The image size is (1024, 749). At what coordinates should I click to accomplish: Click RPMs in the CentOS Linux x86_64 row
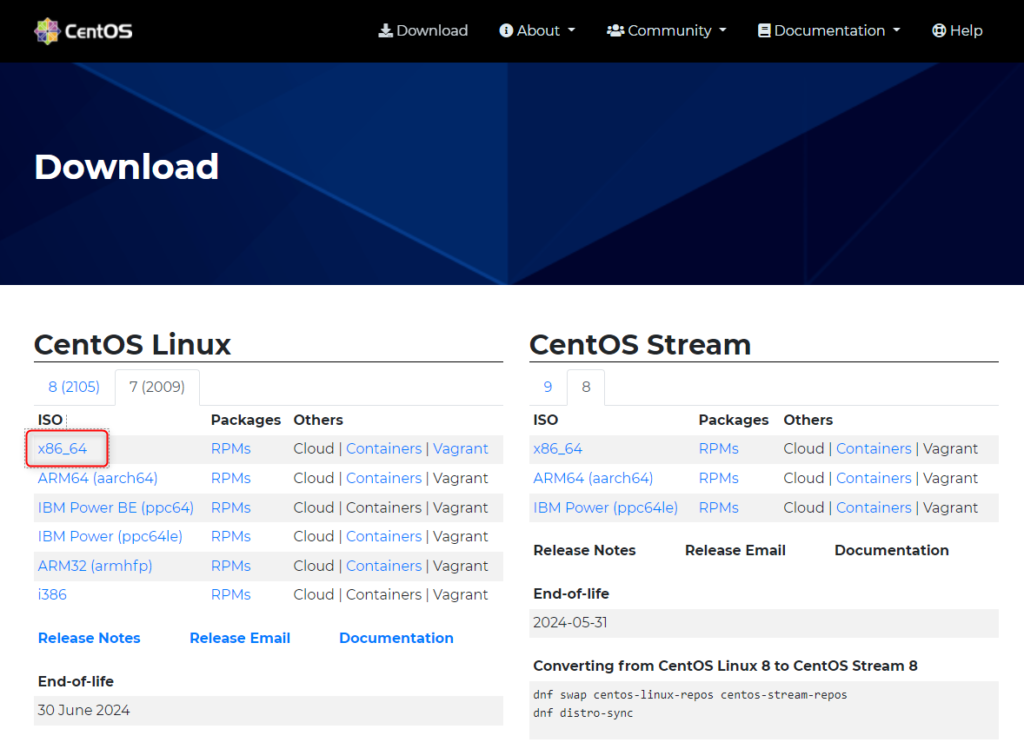coord(231,449)
